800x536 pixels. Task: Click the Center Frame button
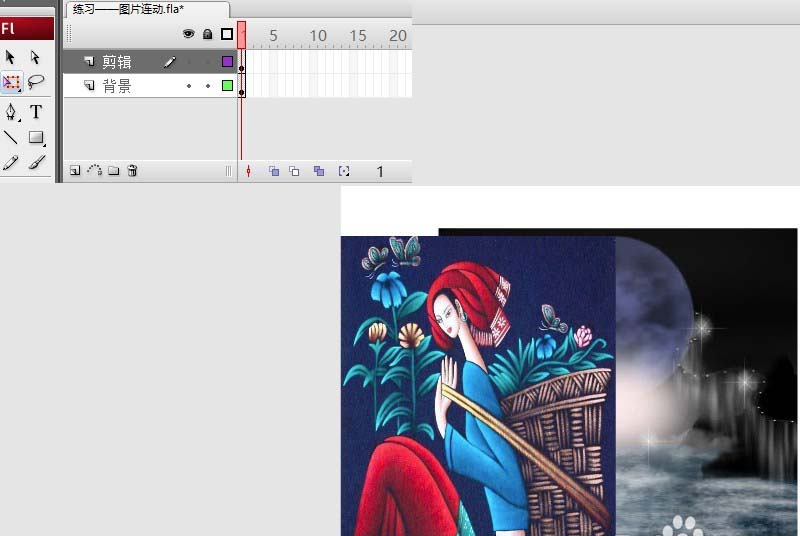click(x=248, y=171)
